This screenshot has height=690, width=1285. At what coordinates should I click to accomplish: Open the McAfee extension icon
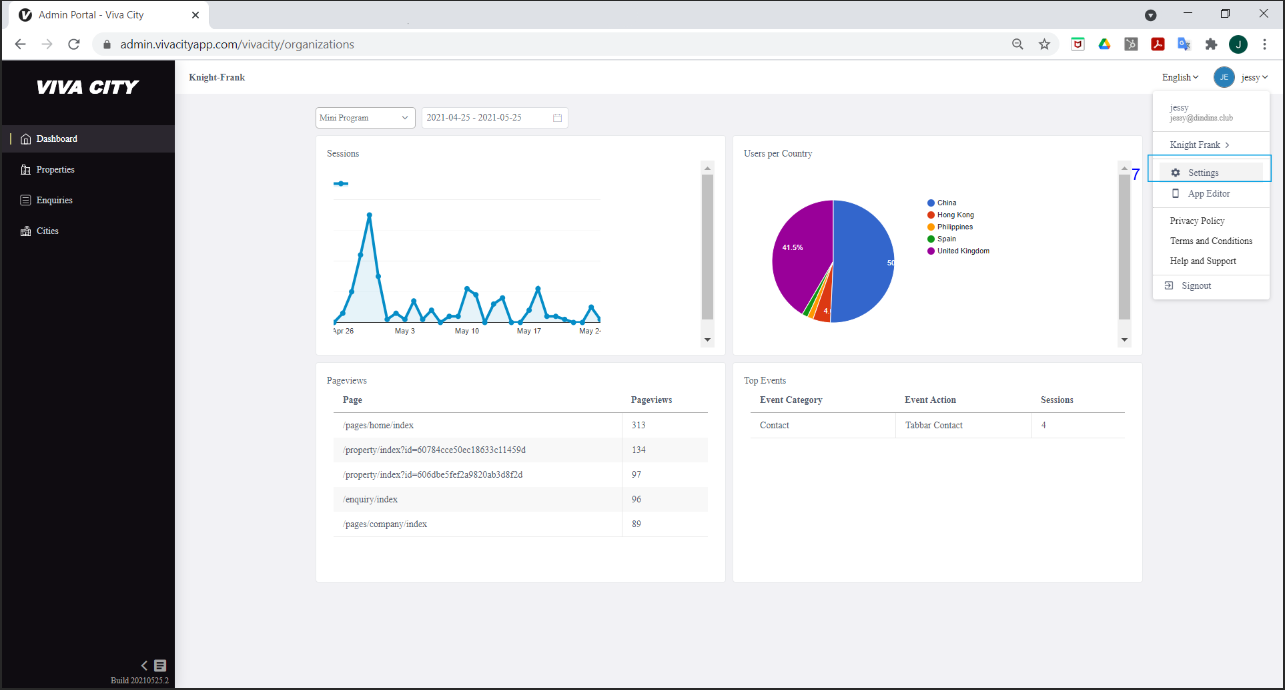[x=1078, y=44]
